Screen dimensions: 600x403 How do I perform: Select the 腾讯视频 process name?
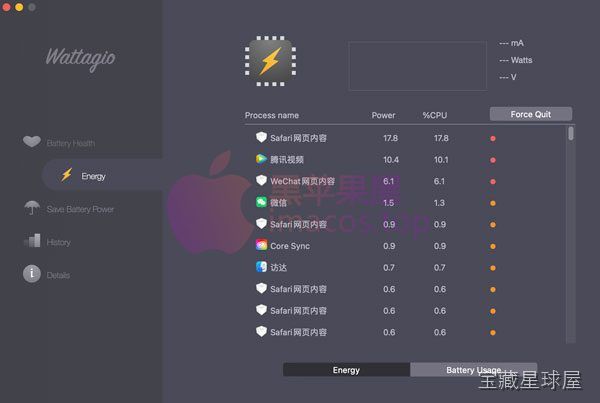[x=287, y=160]
